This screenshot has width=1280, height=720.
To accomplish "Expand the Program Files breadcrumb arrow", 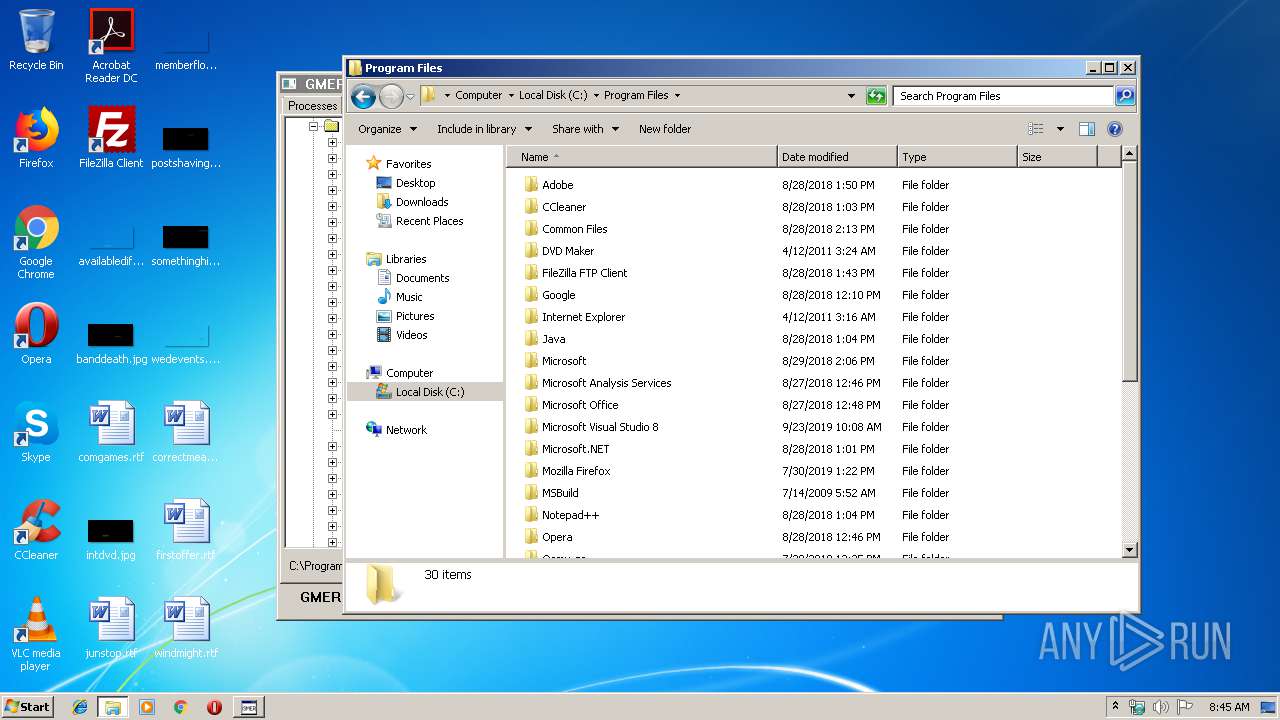I will click(677, 96).
